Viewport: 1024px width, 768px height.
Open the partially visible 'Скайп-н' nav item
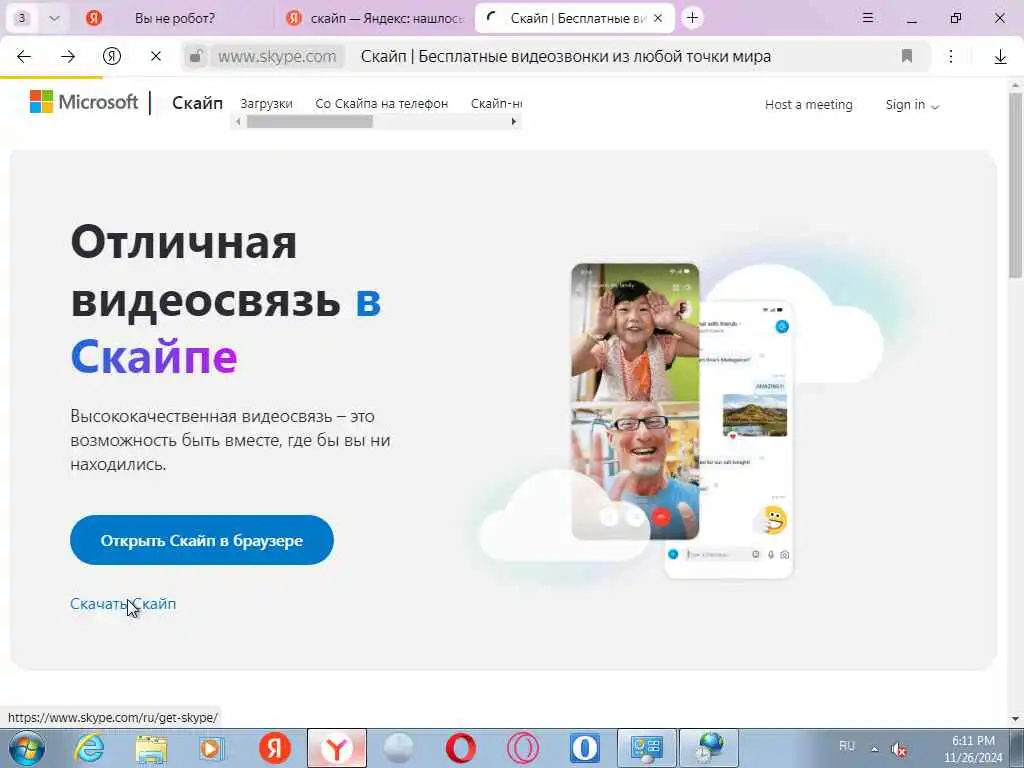tap(496, 104)
